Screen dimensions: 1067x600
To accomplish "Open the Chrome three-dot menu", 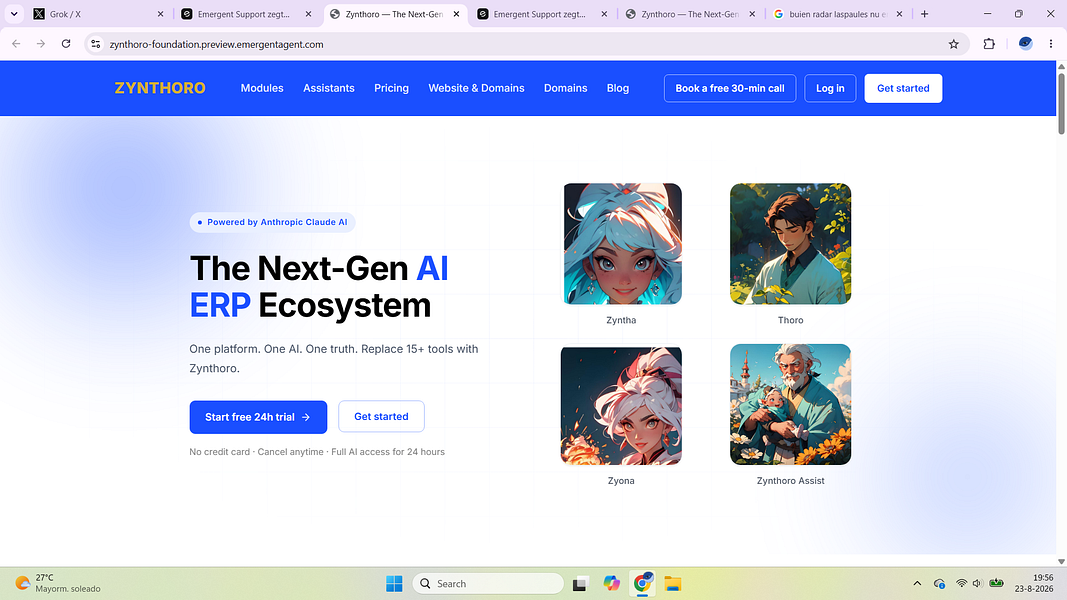I will (x=1051, y=44).
